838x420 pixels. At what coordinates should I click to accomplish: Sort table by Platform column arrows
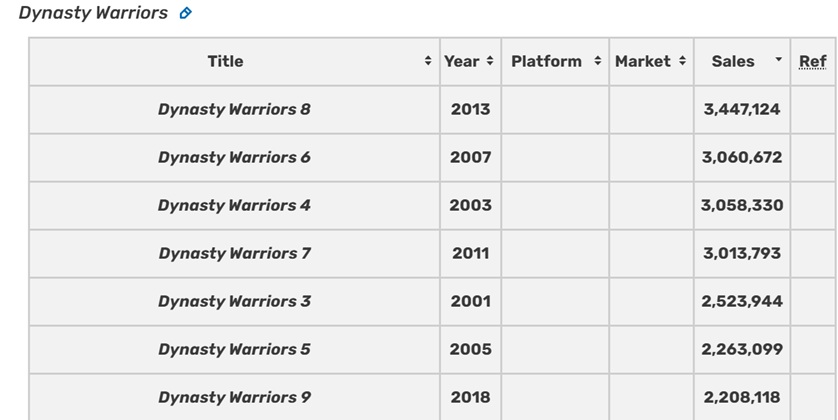pyautogui.click(x=598, y=61)
